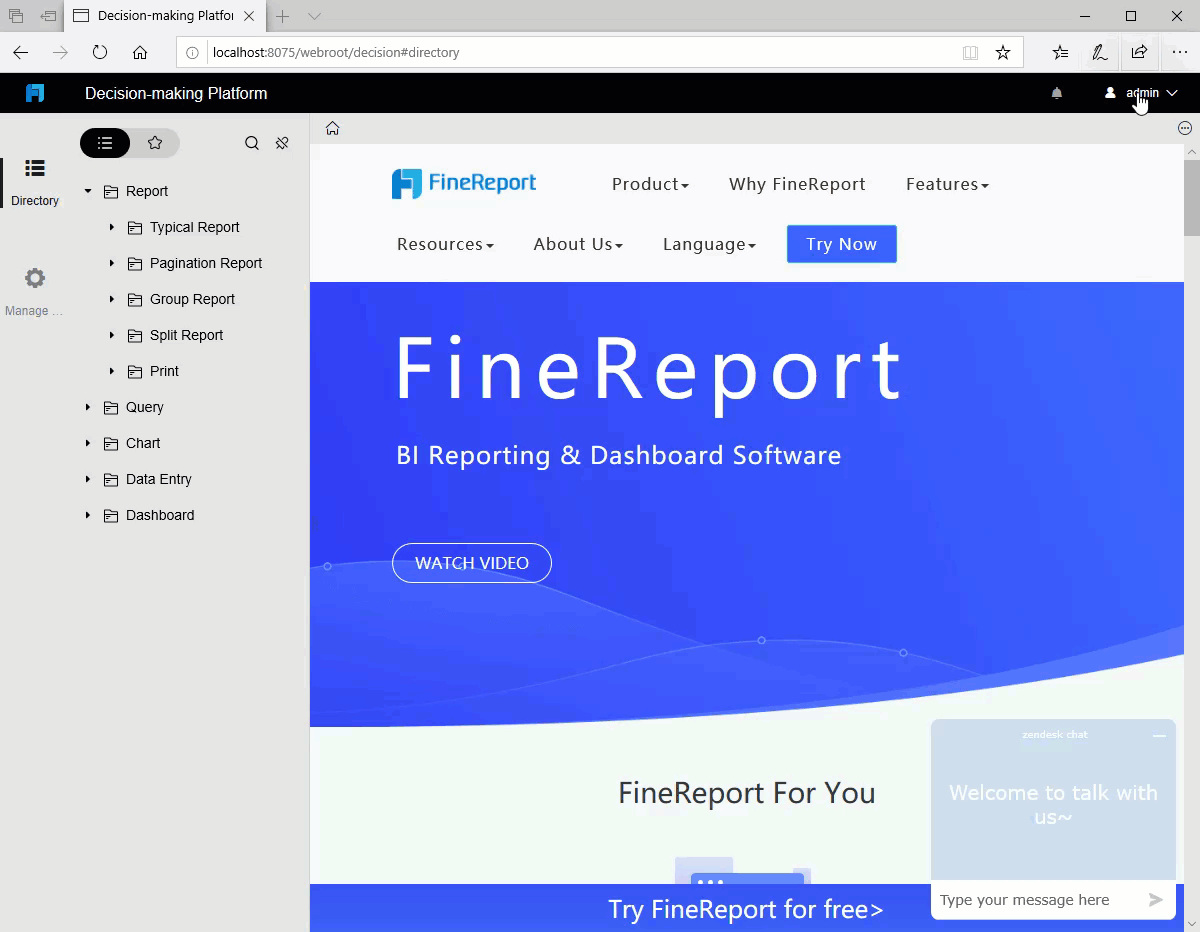Switch to list view on the directory toggle
This screenshot has width=1200, height=932.
point(104,143)
